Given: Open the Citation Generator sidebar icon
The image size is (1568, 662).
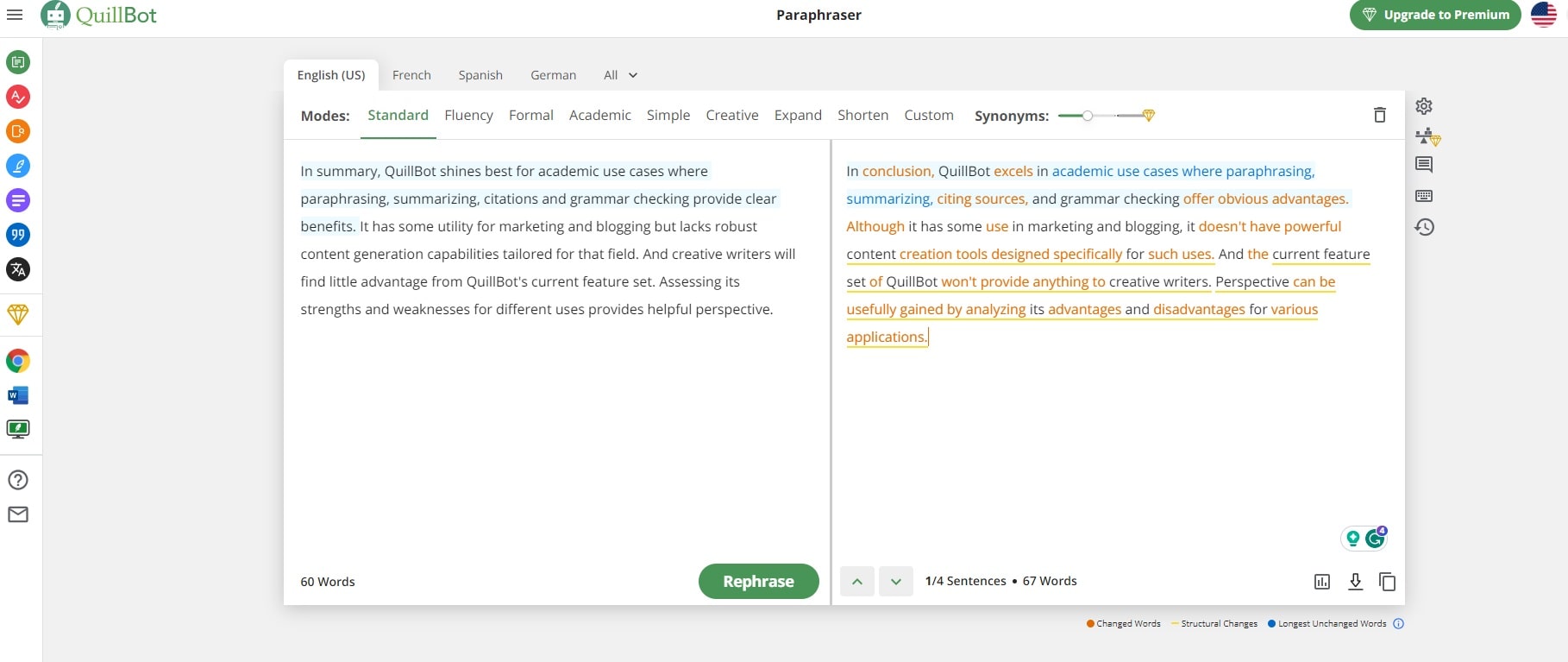Looking at the screenshot, I should (x=18, y=235).
